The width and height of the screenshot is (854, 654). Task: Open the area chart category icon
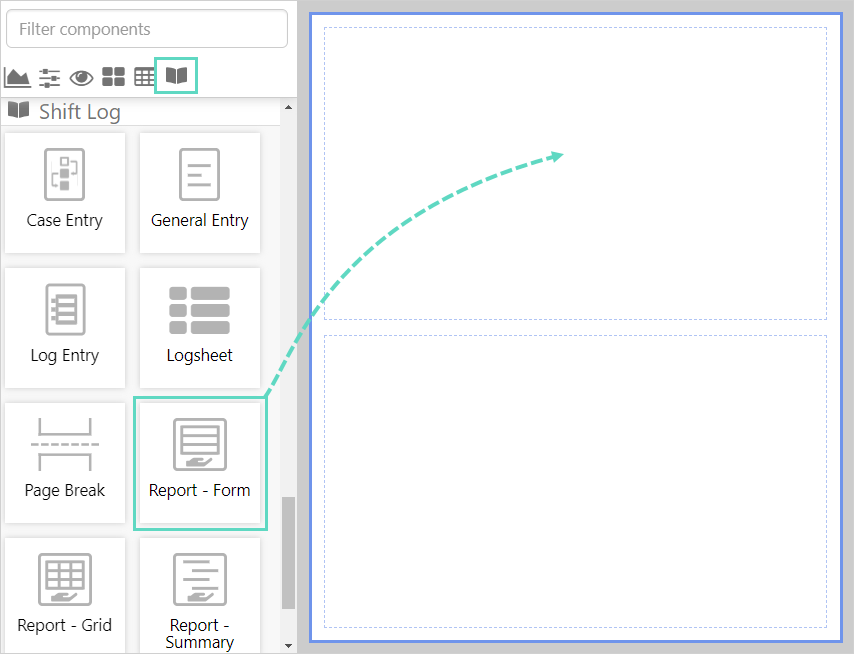coord(17,77)
